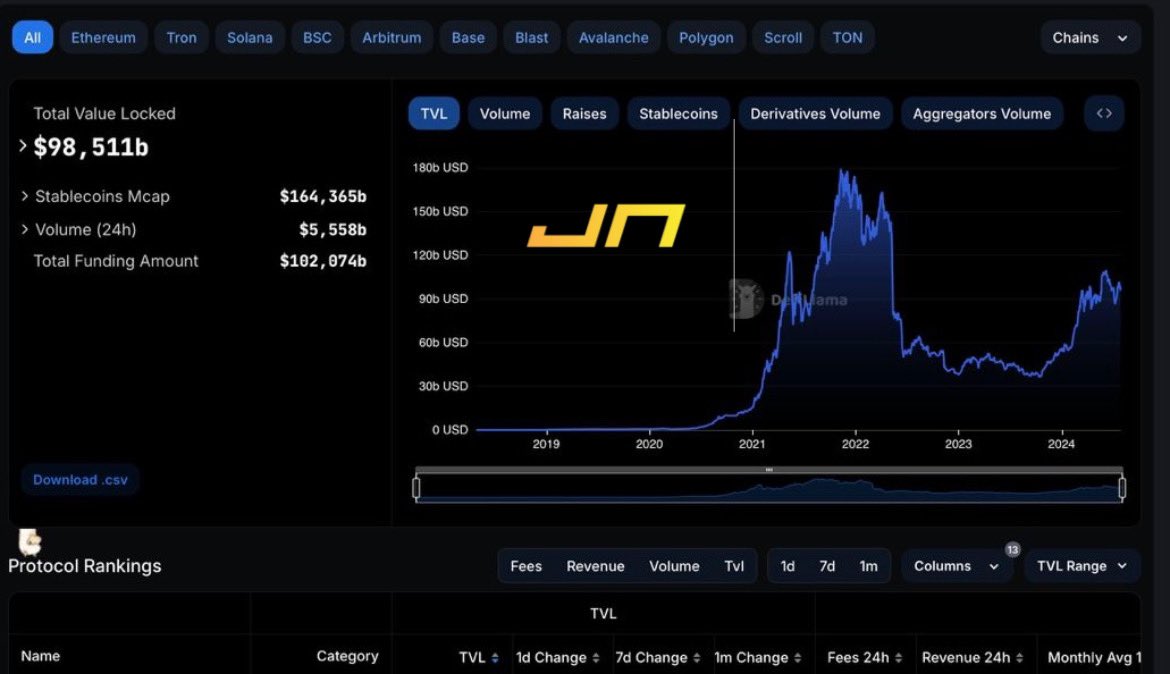
Task: Expand Total Value Locked breakdown
Action: [x=22, y=146]
